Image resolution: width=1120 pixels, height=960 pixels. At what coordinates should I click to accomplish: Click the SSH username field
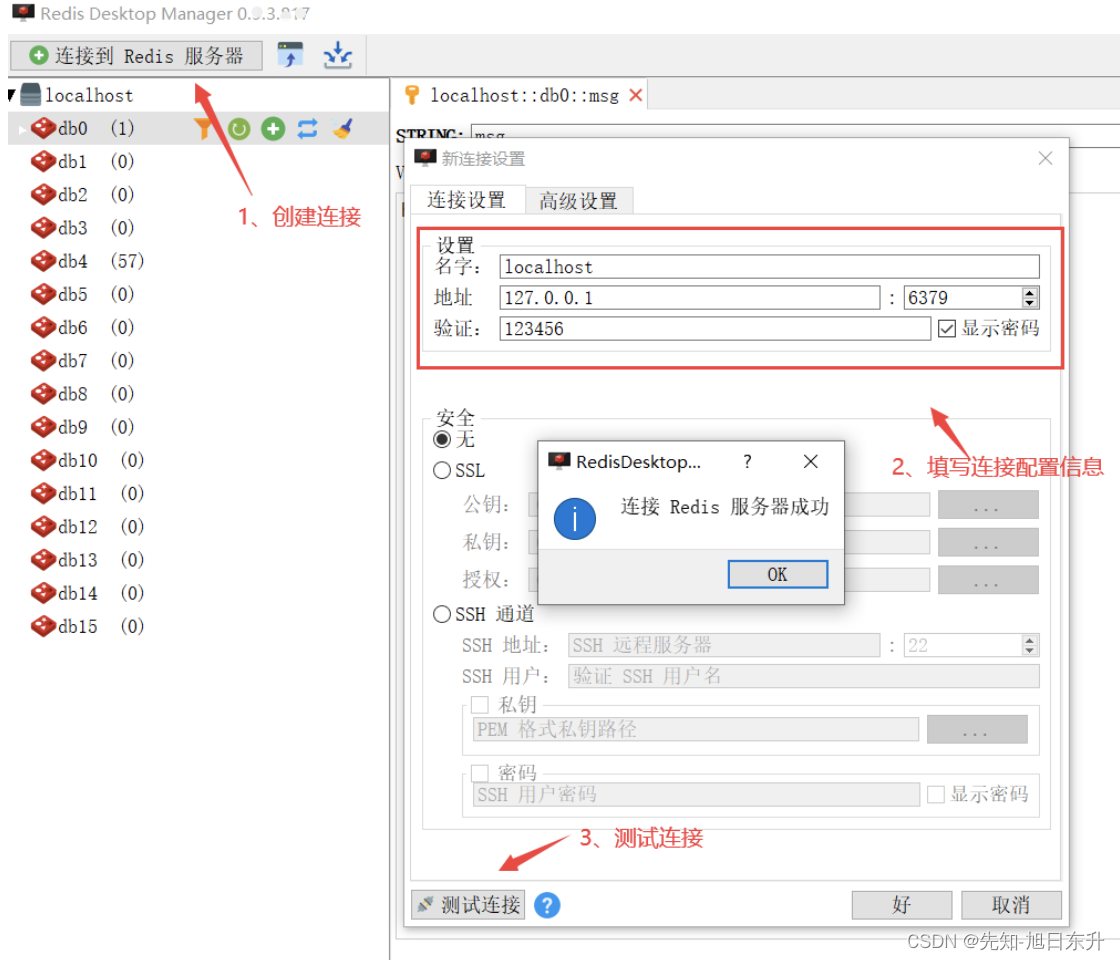click(x=804, y=676)
